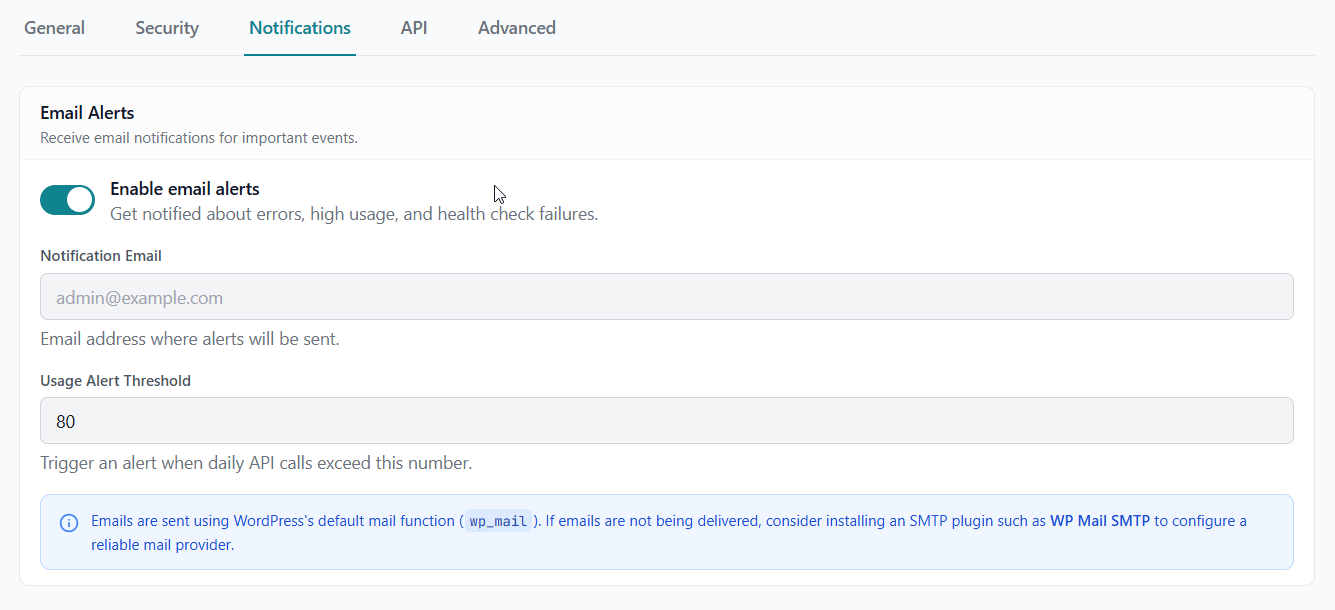Viewport: 1335px width, 610px height.
Task: Switch to the Security tab
Action: pos(167,28)
